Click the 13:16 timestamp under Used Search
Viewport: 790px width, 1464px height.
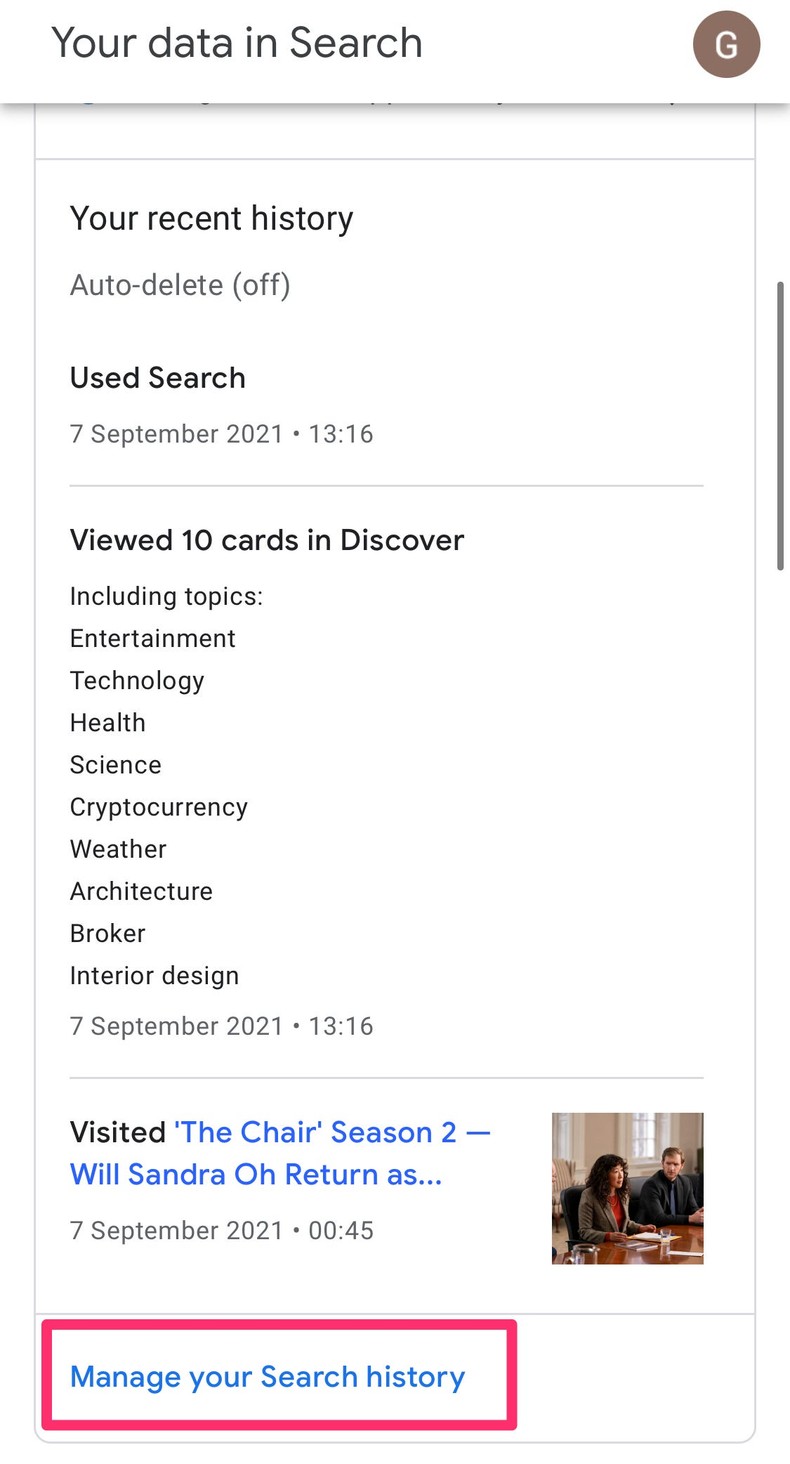pos(221,434)
